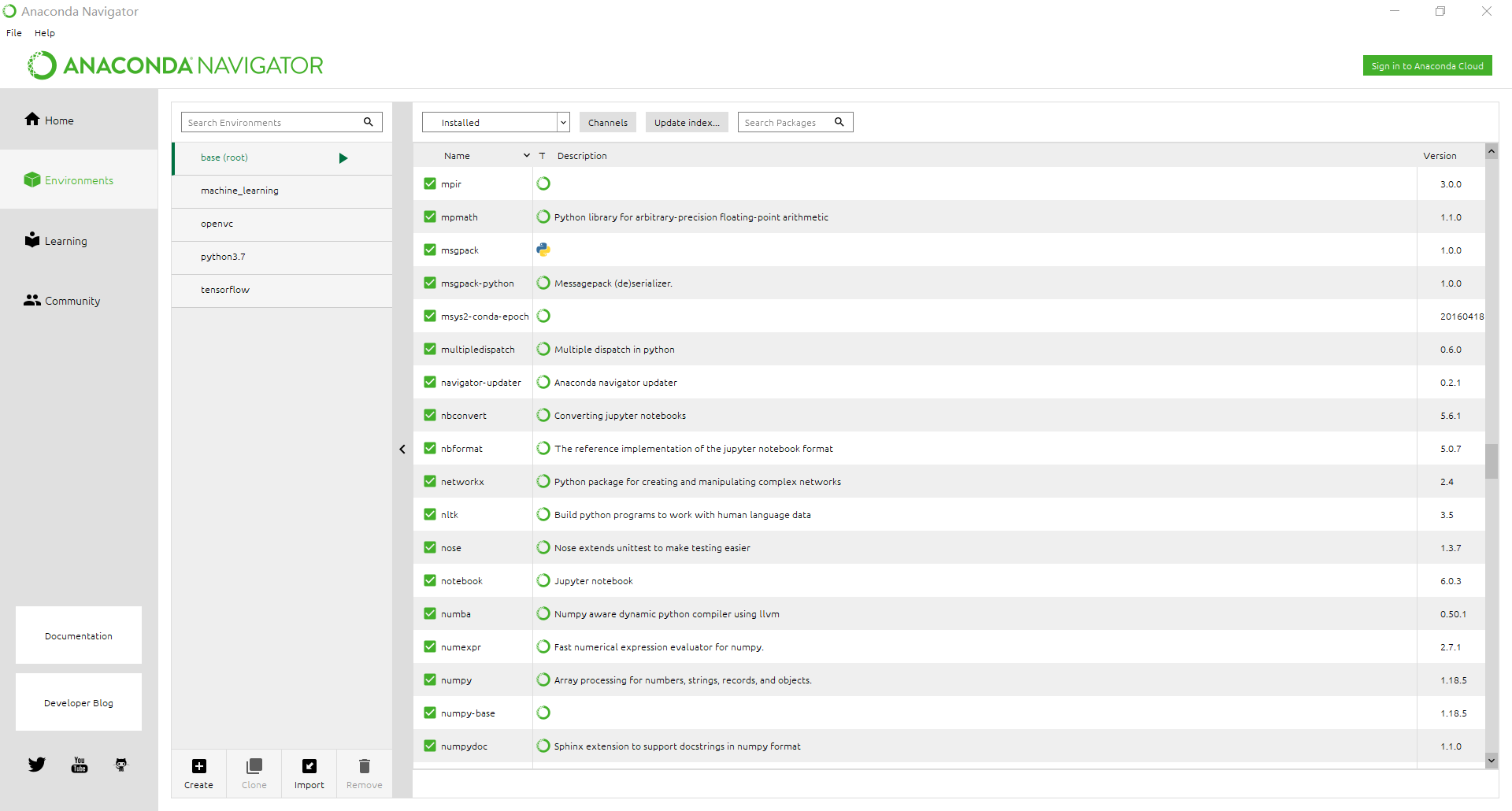Image resolution: width=1512 pixels, height=811 pixels.
Task: Open the GitHub link icon
Action: [121, 765]
